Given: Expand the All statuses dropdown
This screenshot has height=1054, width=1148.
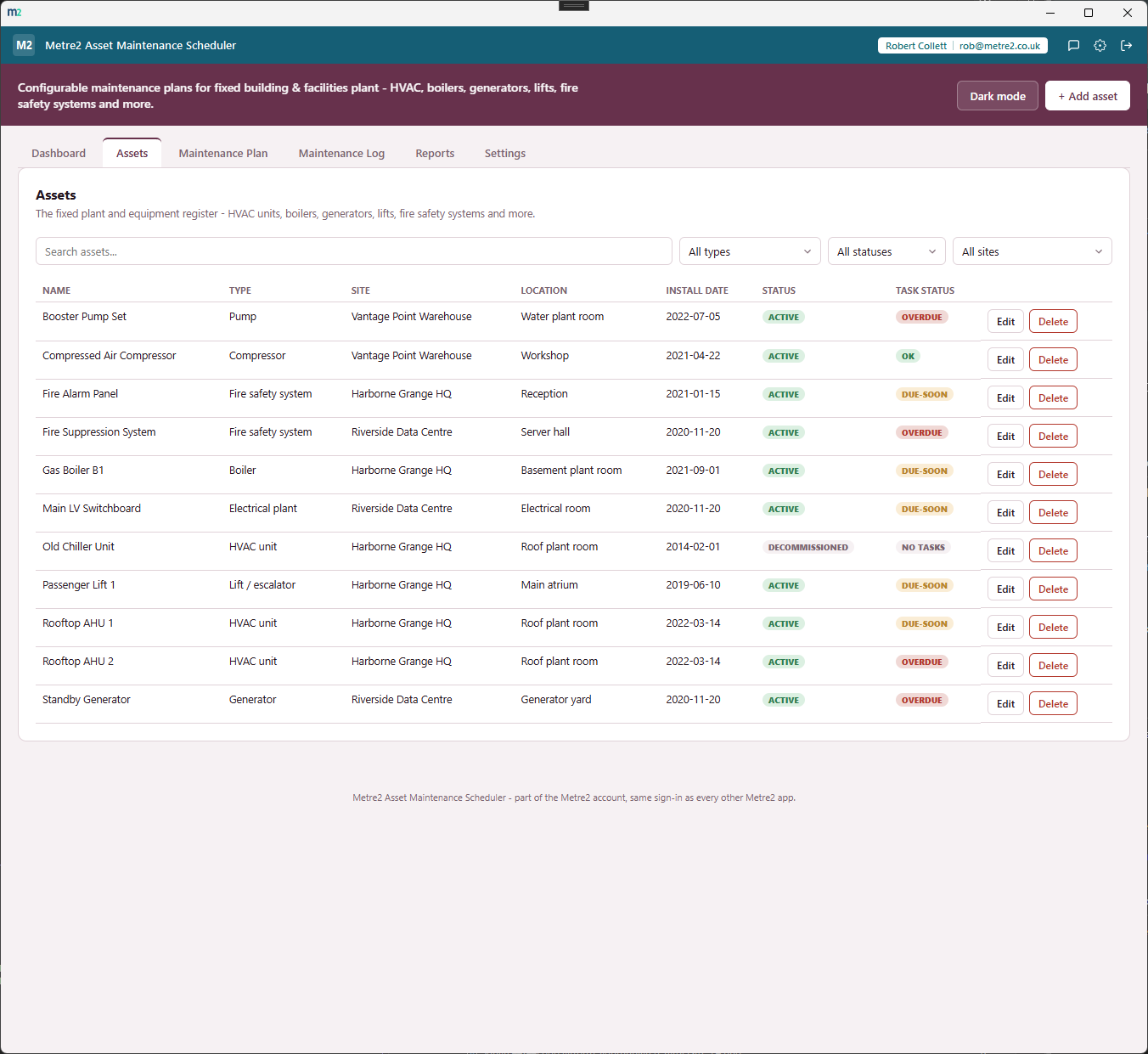Looking at the screenshot, I should click(x=886, y=251).
